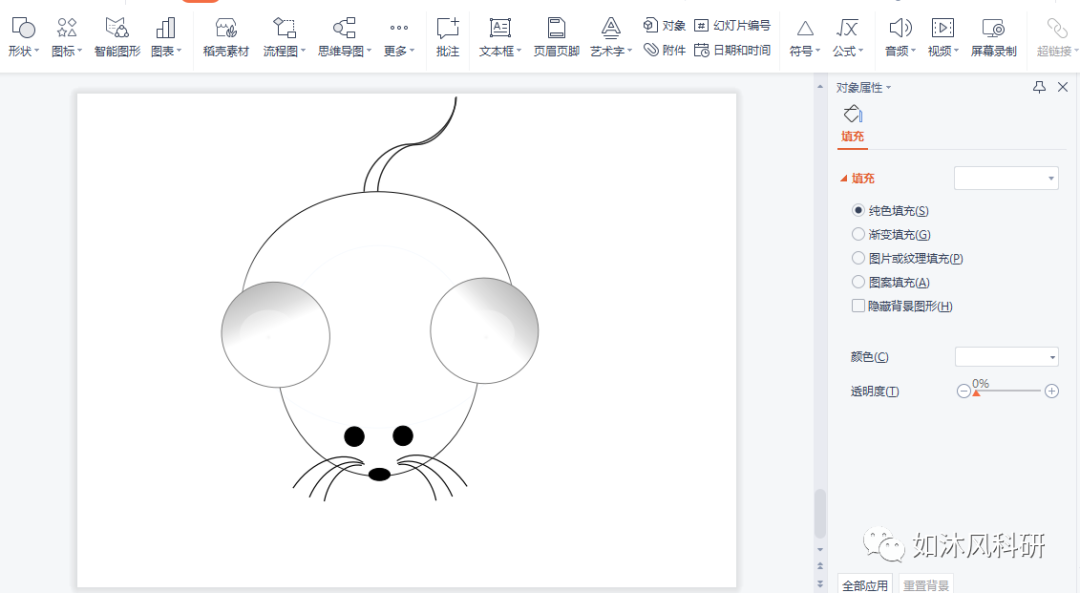Select the mouse's curved tail shape
This screenshot has width=1080, height=593.
tap(410, 143)
